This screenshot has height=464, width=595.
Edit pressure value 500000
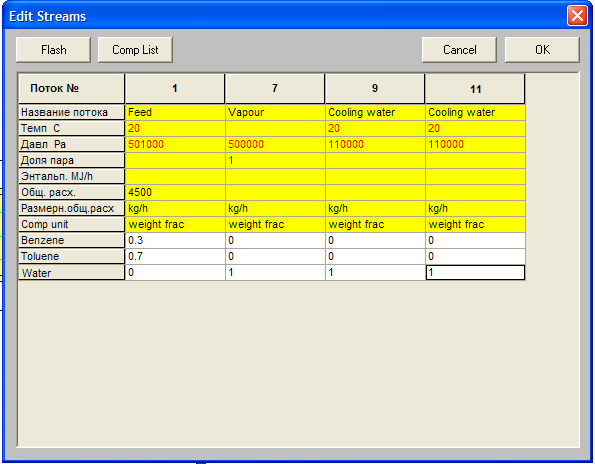coord(275,144)
